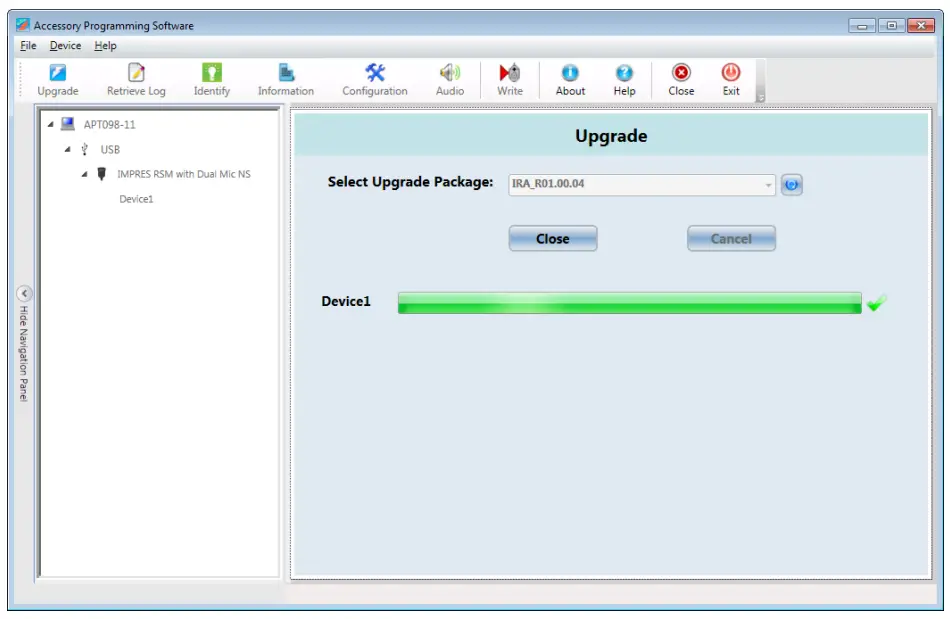This screenshot has height=619, width=950.
Task: Open Retrieve Log from the toolbar
Action: (x=135, y=78)
